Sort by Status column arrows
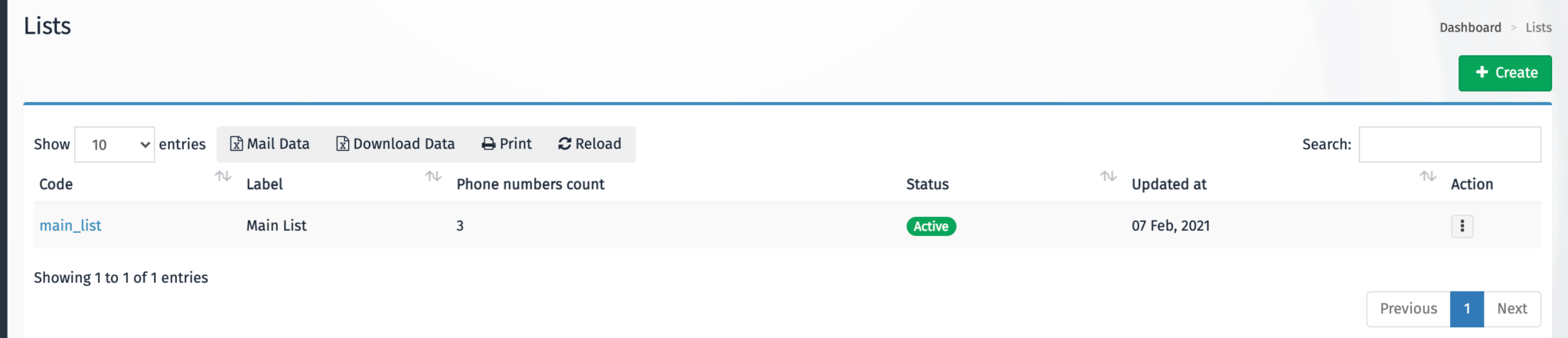This screenshot has height=338, width=1568. pos(1109,176)
